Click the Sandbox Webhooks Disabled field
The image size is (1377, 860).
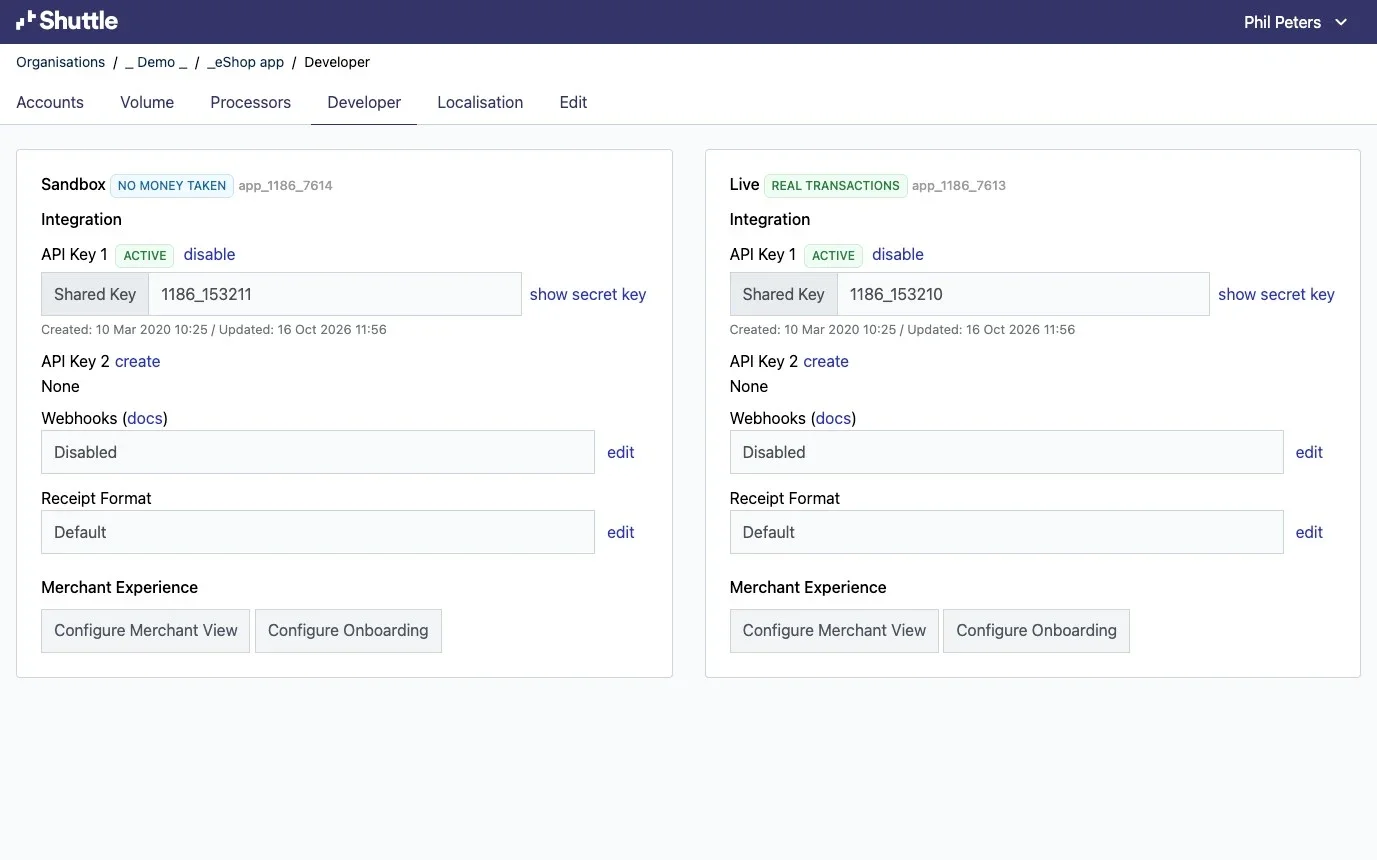318,452
